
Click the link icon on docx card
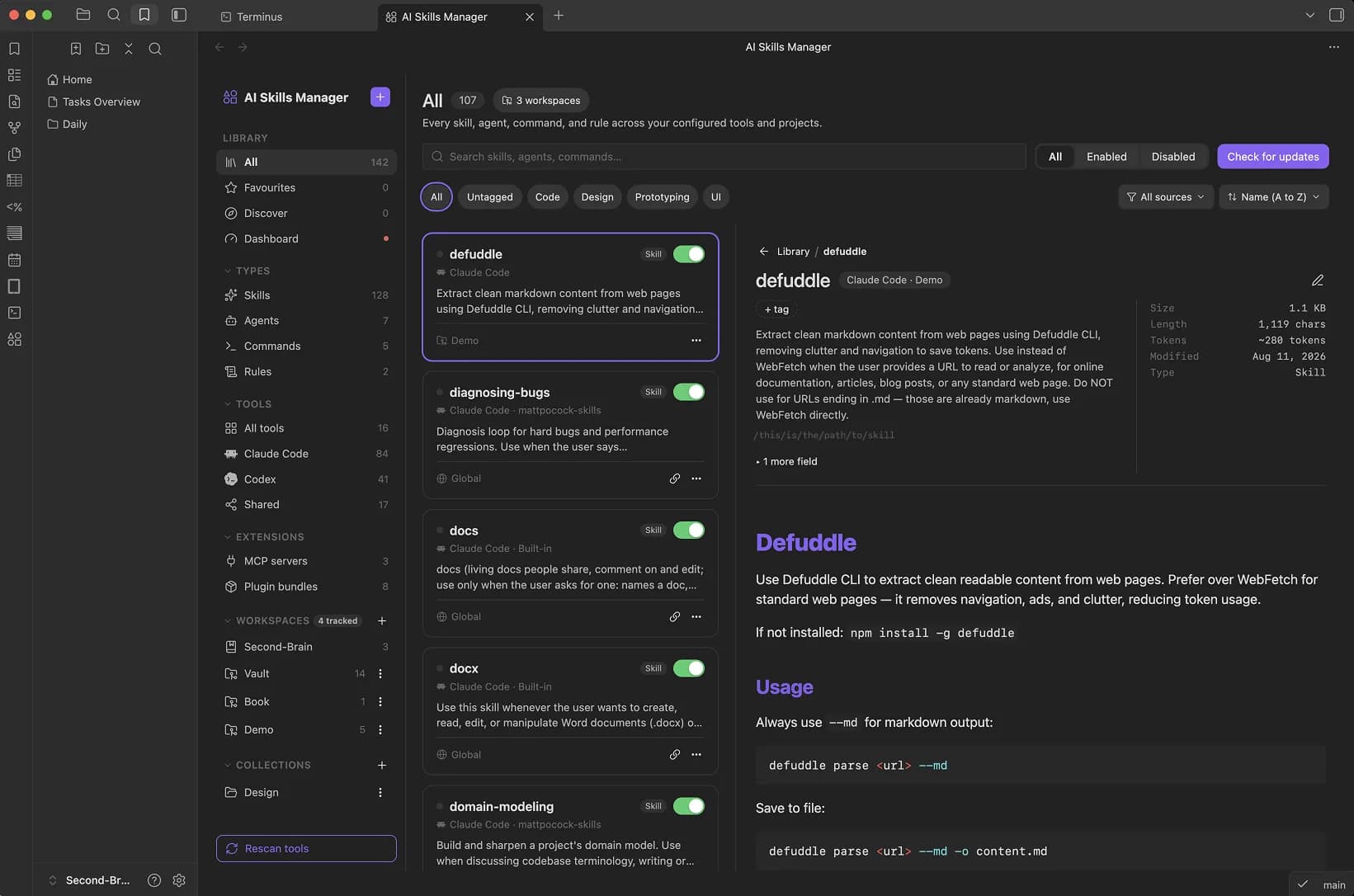click(675, 755)
